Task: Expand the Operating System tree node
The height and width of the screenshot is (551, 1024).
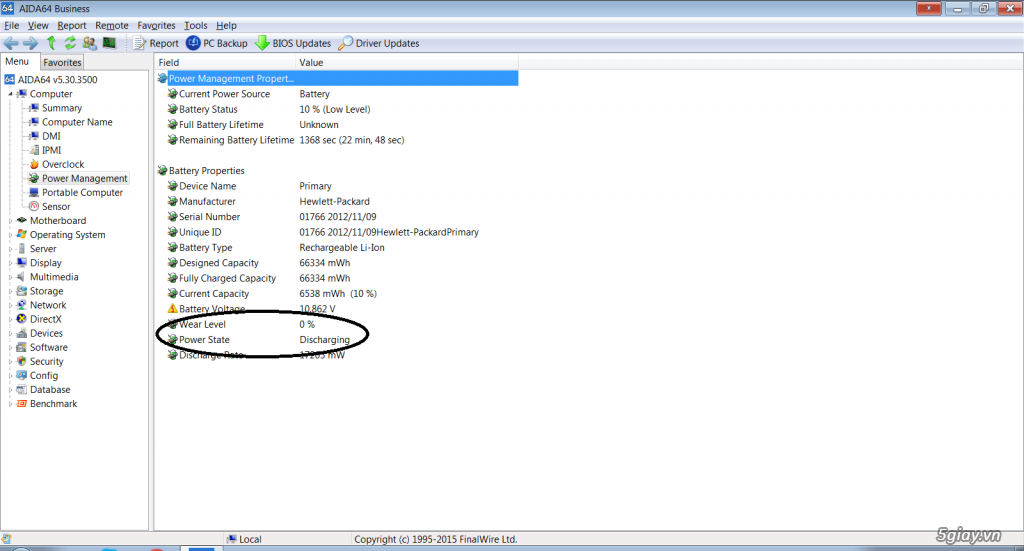Action: pos(11,235)
